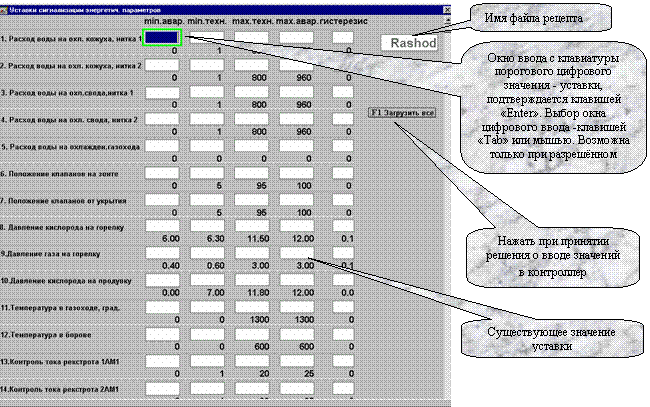Screen dimensions: 650x407
Task: Click label 11.Температура в газоходе, град.
Action: coord(61,308)
